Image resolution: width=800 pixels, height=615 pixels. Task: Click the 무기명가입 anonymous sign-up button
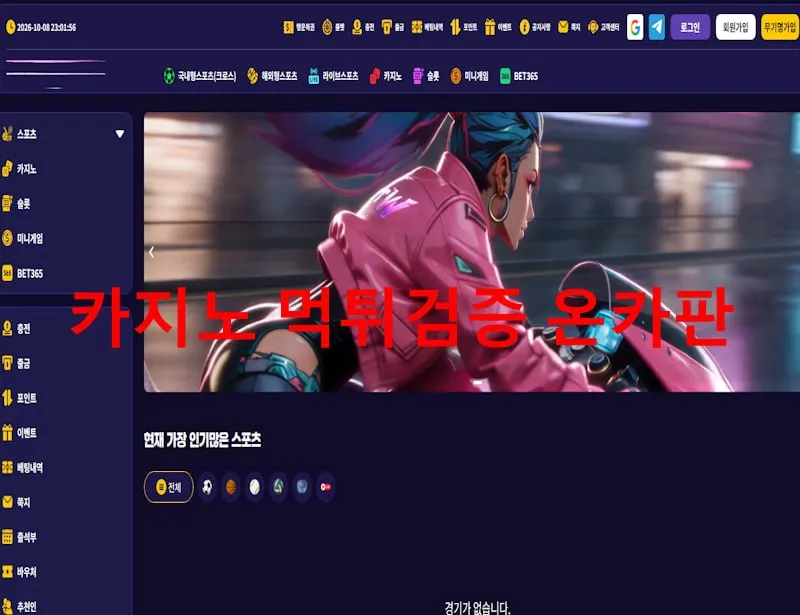(780, 27)
